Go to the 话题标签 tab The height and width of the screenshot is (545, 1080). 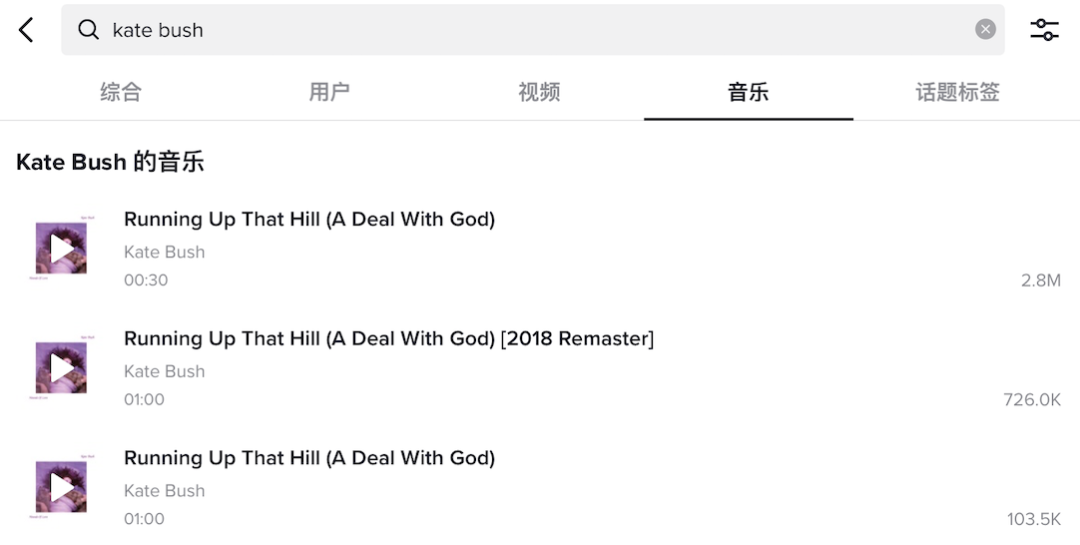[x=957, y=93]
